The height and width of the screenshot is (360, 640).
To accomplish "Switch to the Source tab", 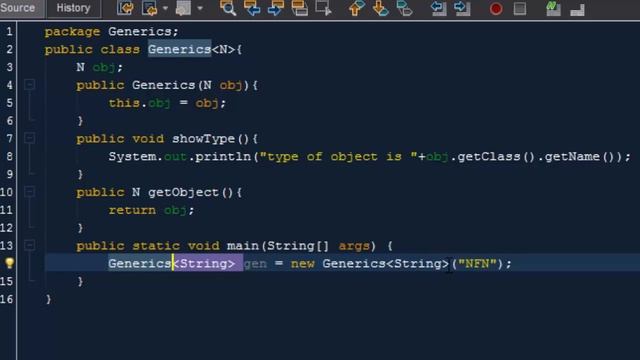I will tap(18, 8).
